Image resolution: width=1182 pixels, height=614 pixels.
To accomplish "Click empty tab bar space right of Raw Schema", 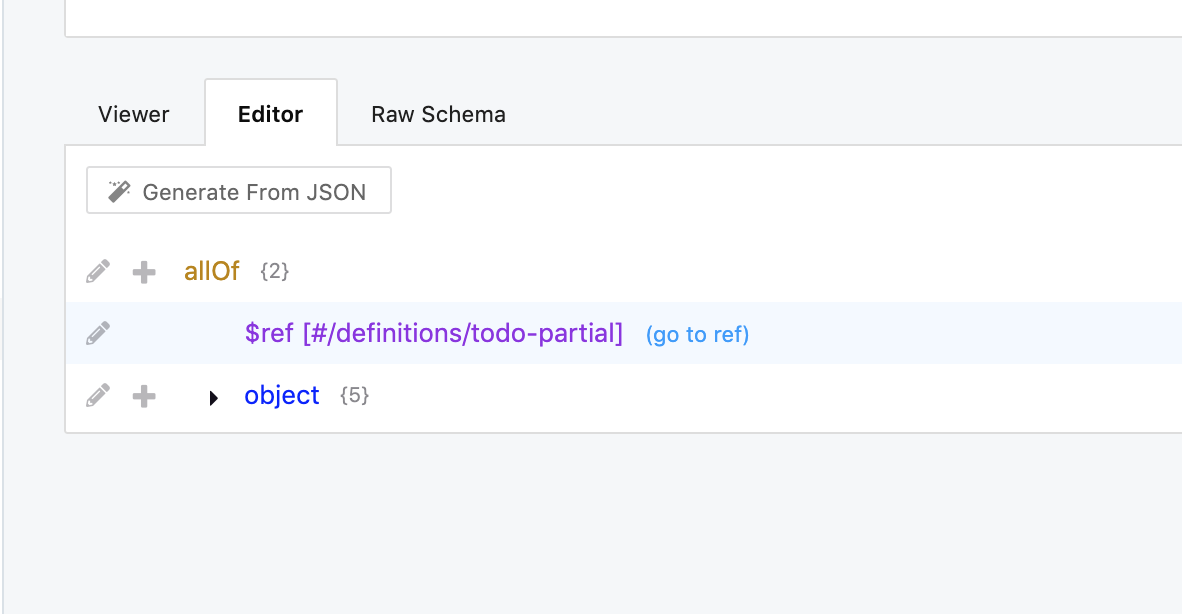I will click(x=850, y=112).
